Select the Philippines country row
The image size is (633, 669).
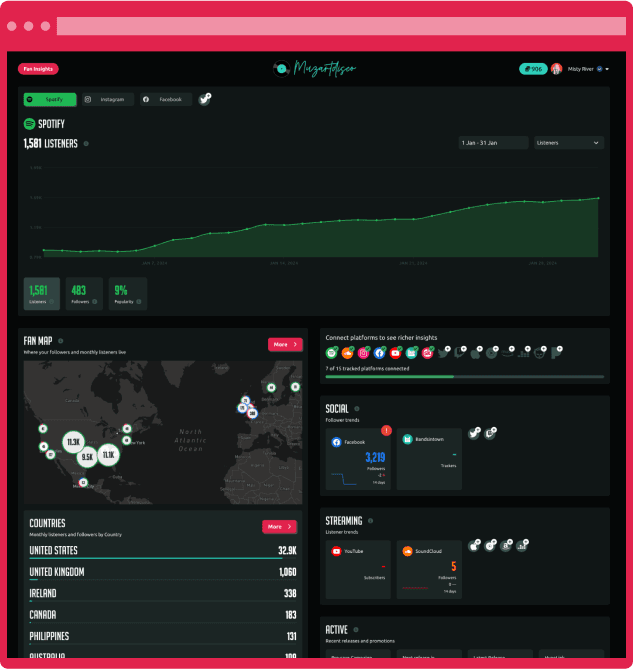[163, 637]
